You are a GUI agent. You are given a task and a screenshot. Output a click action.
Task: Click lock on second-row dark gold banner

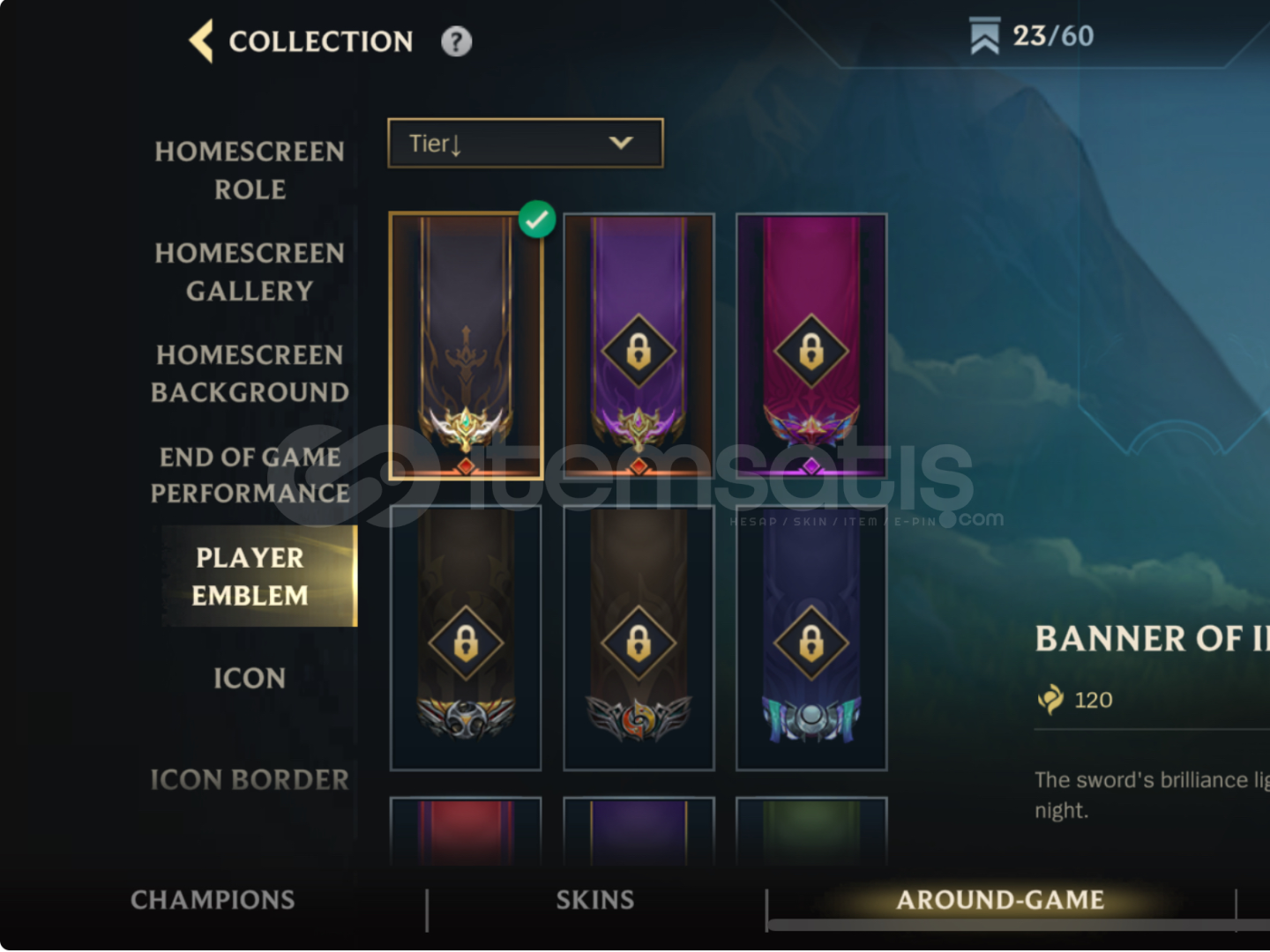pyautogui.click(x=466, y=643)
